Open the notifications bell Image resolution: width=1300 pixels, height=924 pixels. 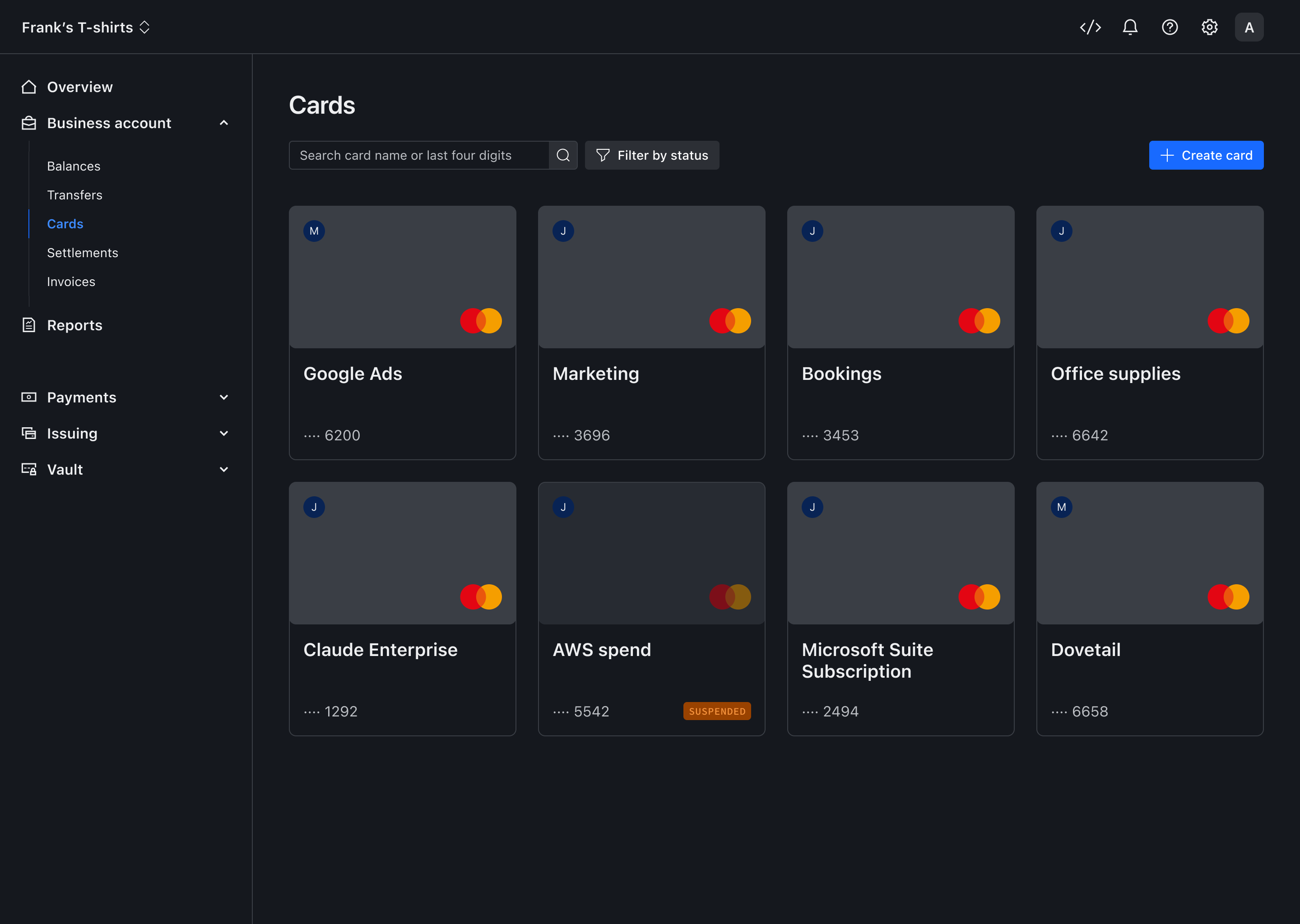(x=1130, y=28)
